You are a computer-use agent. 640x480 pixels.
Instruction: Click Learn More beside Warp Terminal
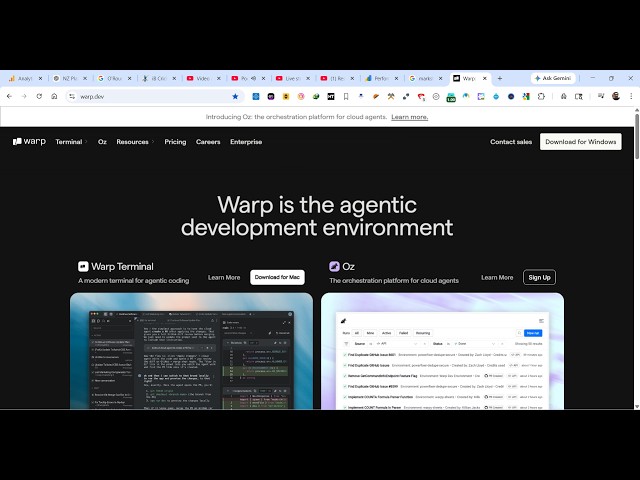click(x=224, y=278)
